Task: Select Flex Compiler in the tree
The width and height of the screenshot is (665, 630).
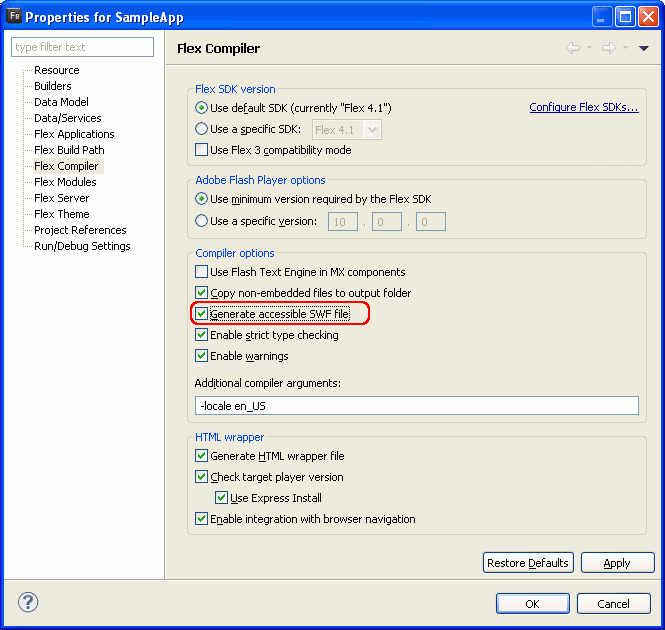Action: tap(66, 166)
